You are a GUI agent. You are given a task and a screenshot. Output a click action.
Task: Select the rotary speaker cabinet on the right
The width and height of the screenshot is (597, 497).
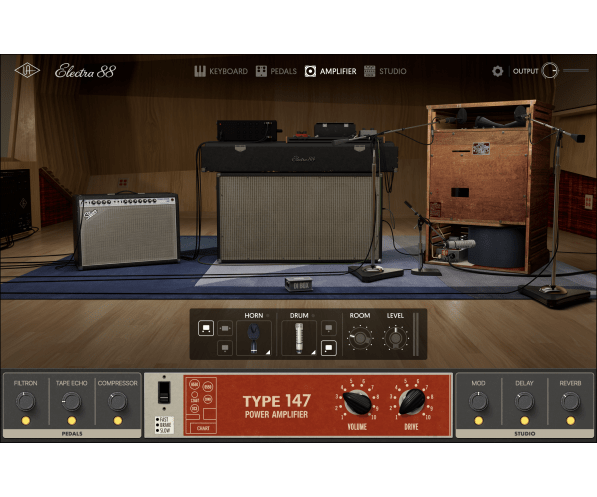pos(488,187)
